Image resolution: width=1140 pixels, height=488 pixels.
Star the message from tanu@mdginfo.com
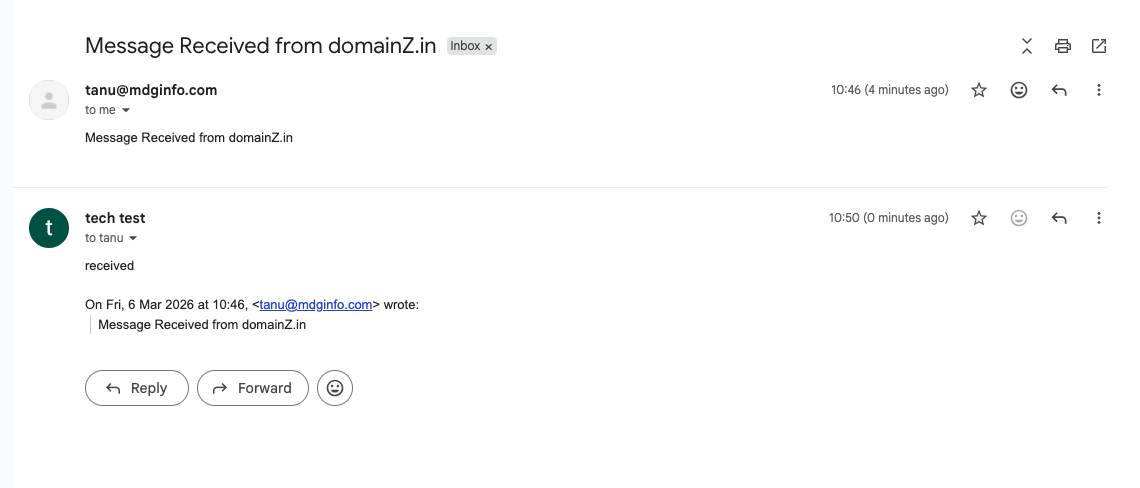pos(979,90)
